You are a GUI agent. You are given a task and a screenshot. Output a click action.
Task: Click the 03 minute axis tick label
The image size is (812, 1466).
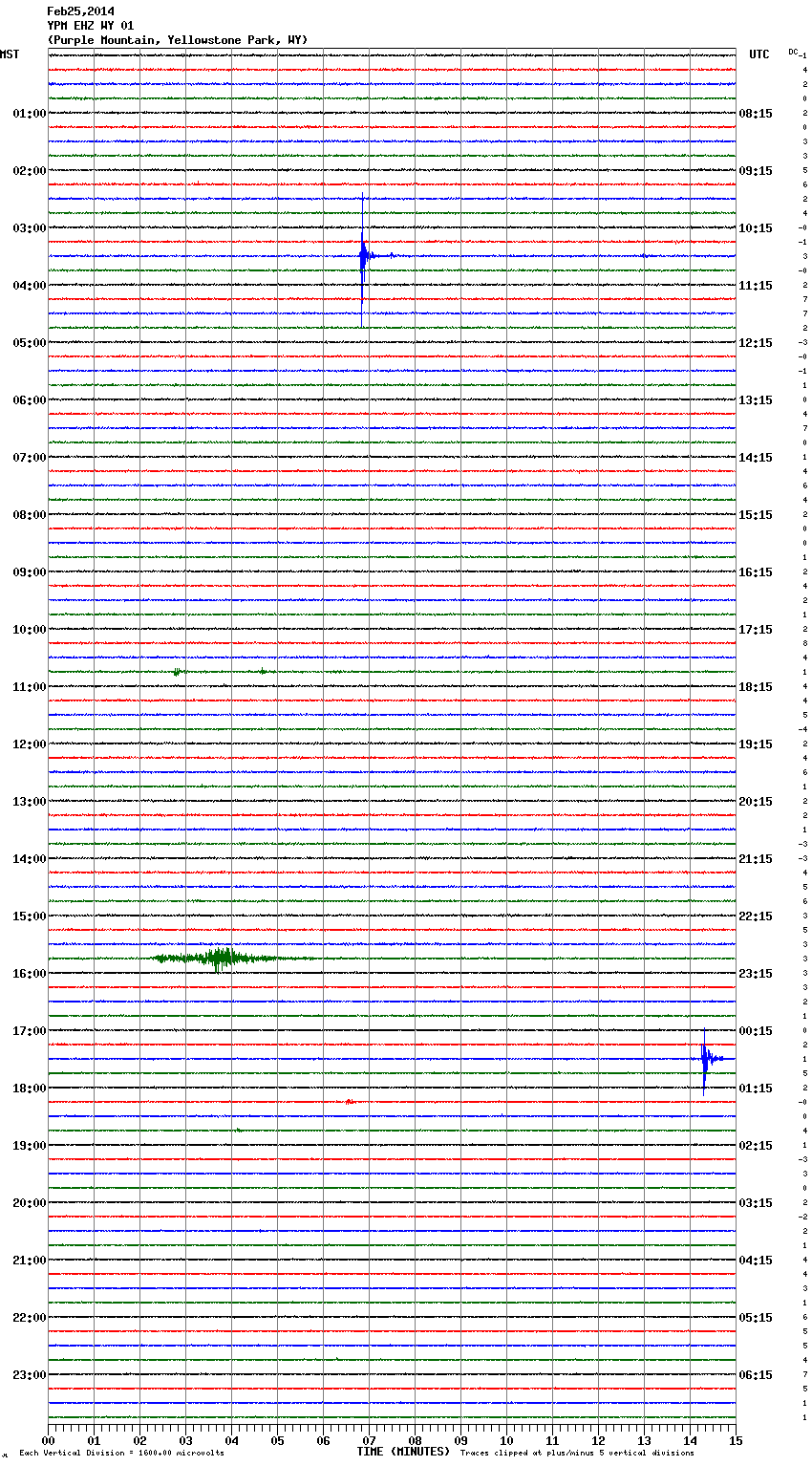185,1440
